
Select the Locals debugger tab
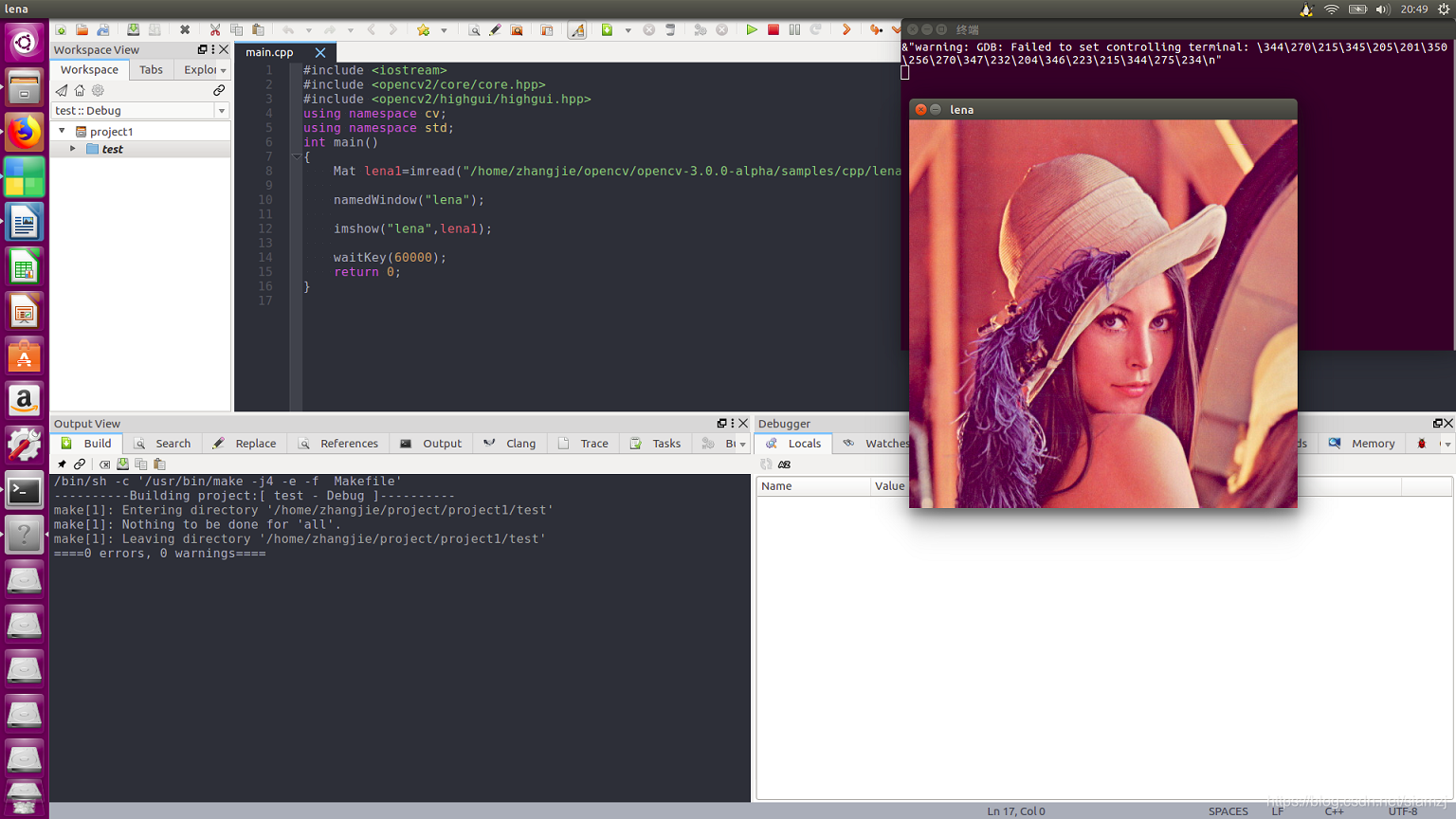point(794,444)
